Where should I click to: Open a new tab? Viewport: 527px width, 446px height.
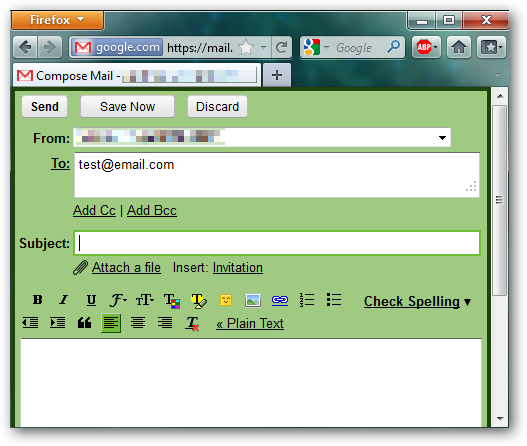277,75
